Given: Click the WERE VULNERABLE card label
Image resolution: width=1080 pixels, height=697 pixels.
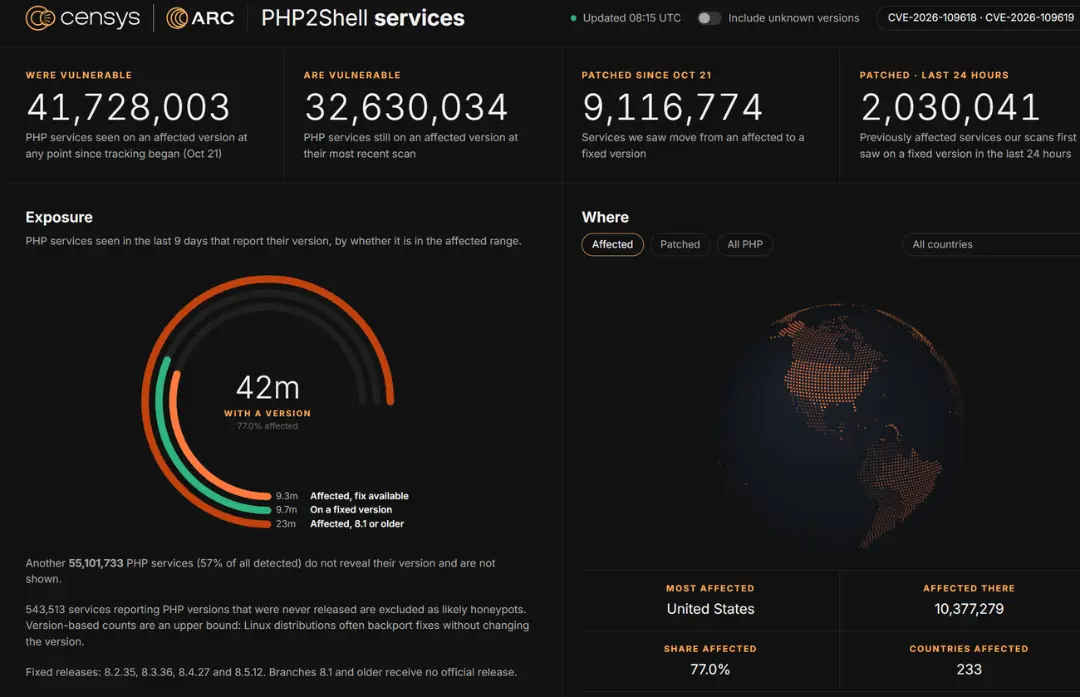Looking at the screenshot, I should pyautogui.click(x=79, y=75).
